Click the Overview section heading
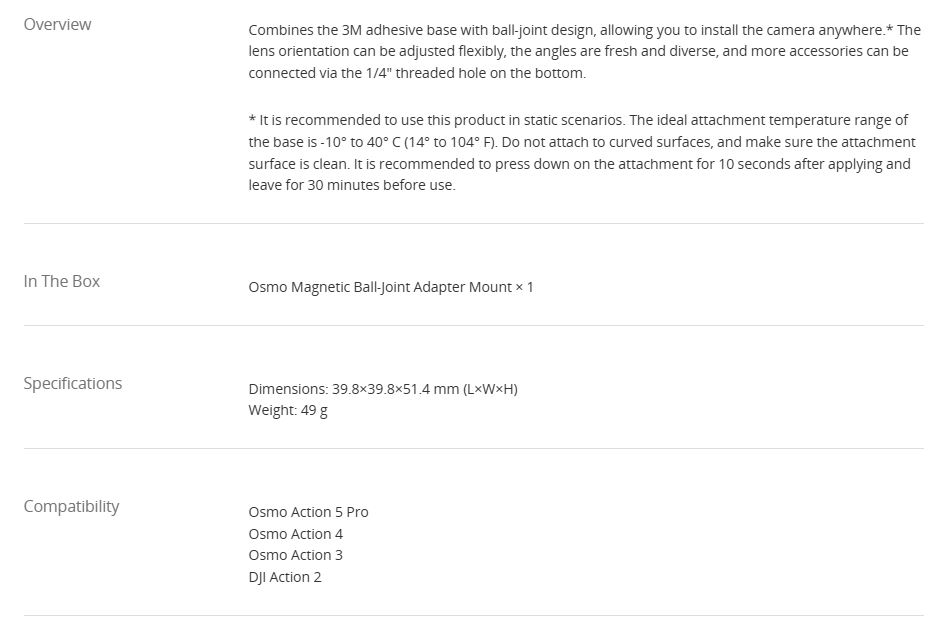943x625 pixels. 57,24
